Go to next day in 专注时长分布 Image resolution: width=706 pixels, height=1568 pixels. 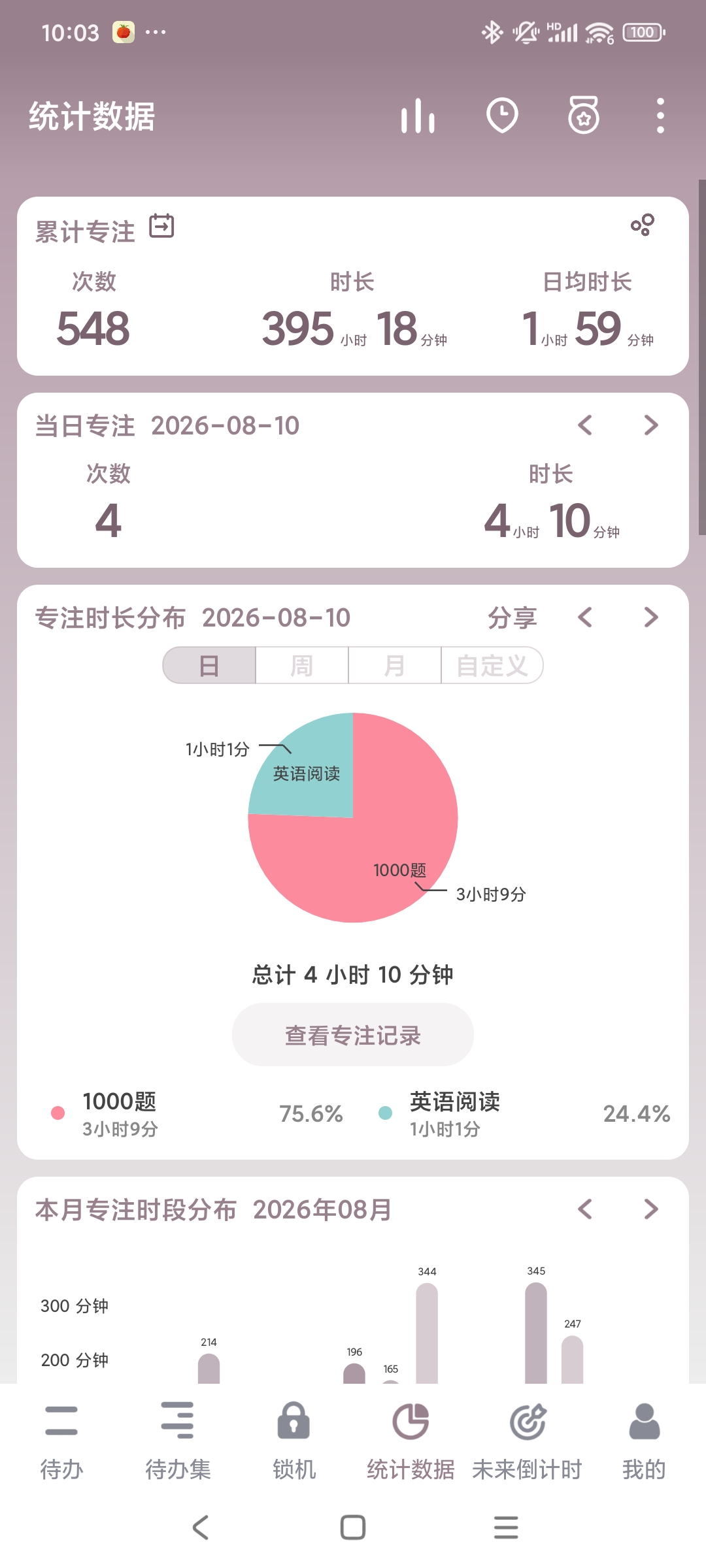[x=651, y=617]
